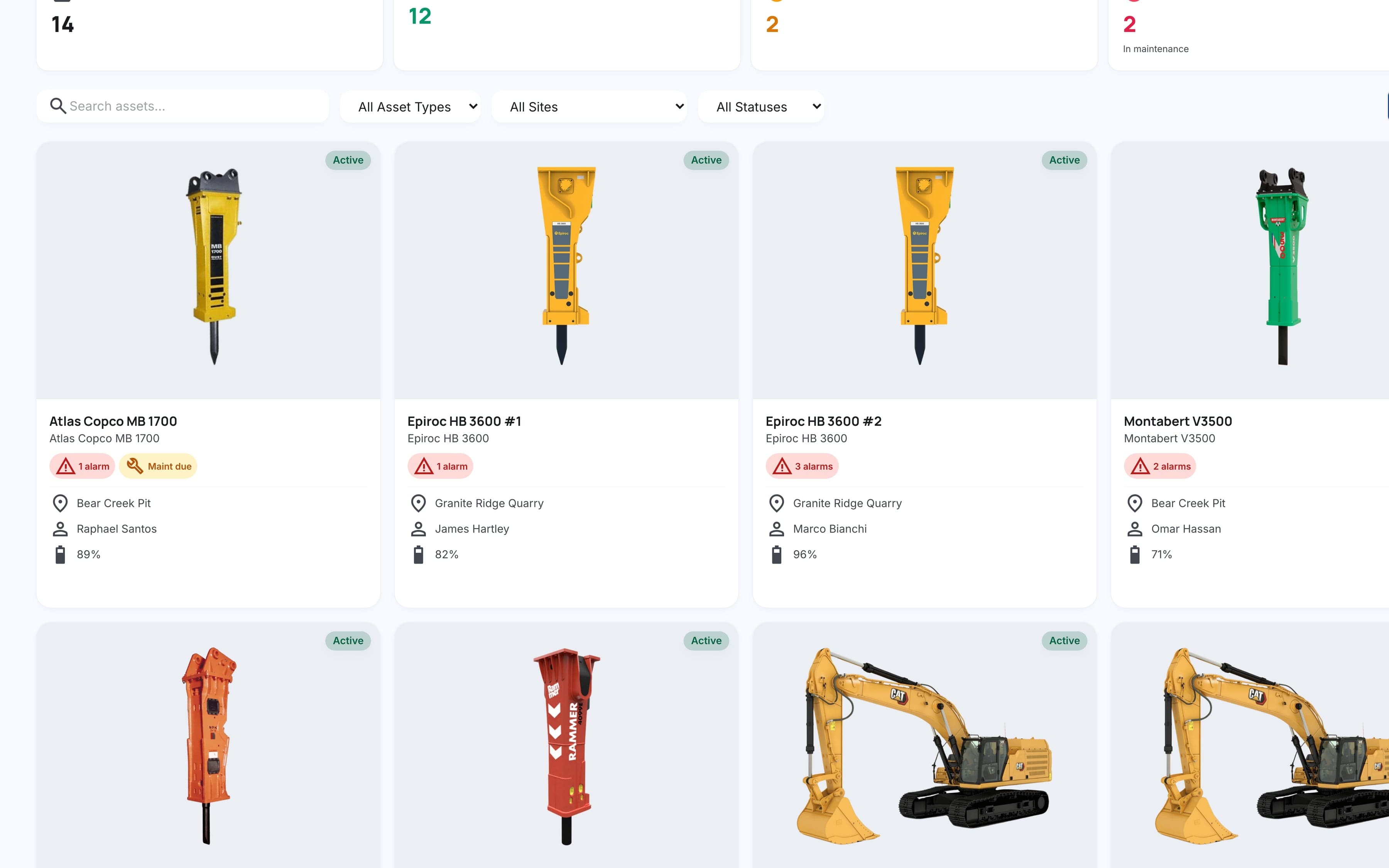Viewport: 1389px width, 868px height.
Task: Click person icon beside James Hartley
Action: [418, 529]
